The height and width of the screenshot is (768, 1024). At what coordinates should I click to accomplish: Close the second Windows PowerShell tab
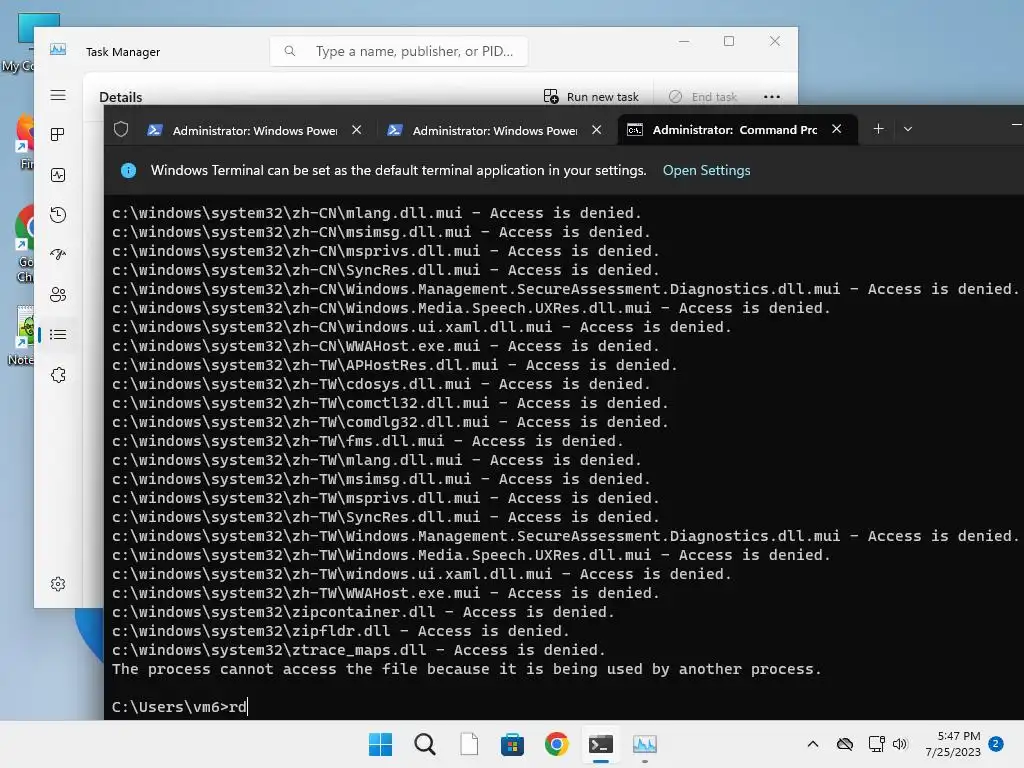pyautogui.click(x=596, y=130)
